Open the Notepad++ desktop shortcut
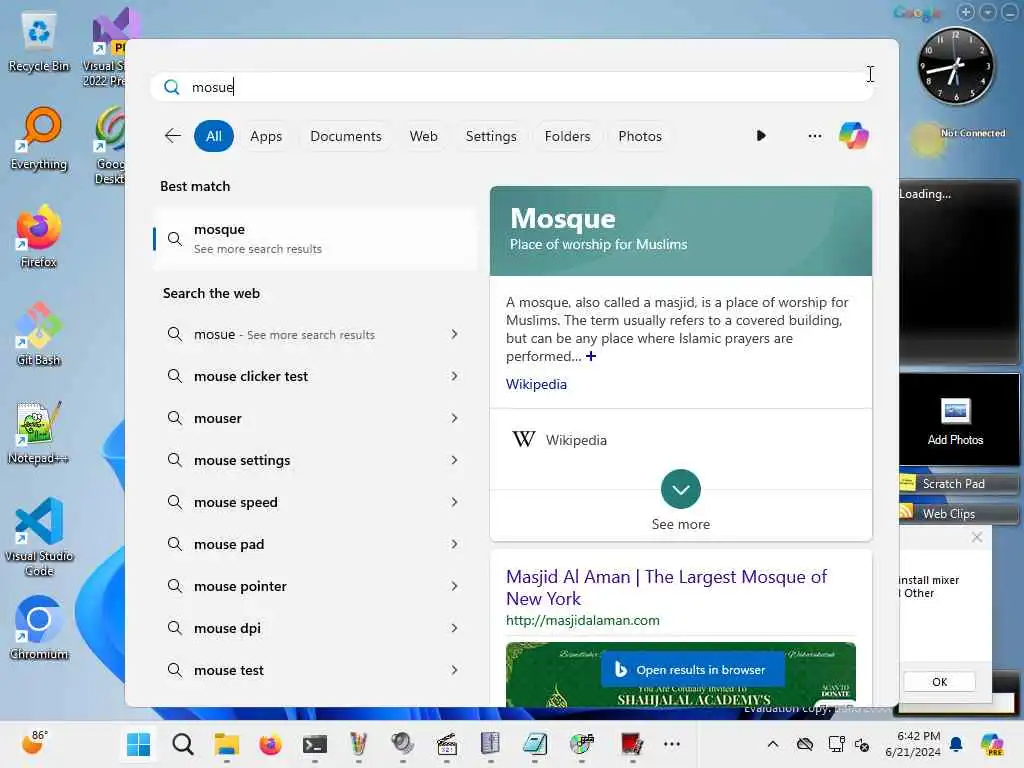This screenshot has width=1024, height=768. pyautogui.click(x=39, y=432)
